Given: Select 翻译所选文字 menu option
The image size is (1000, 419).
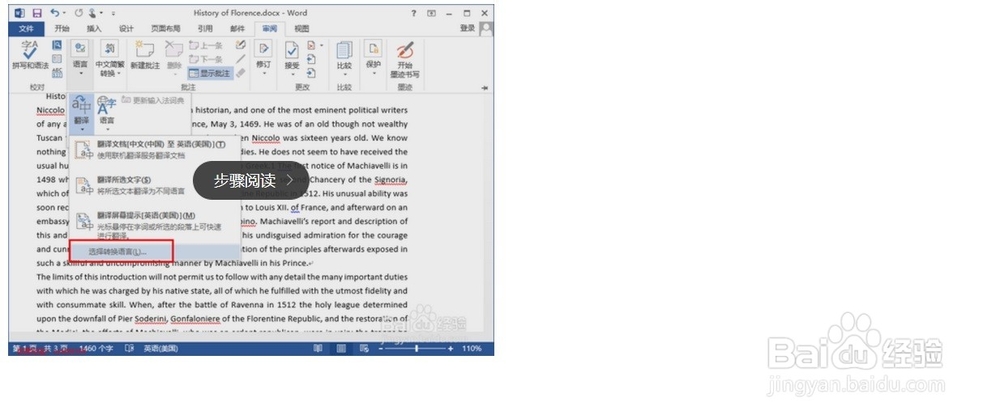Looking at the screenshot, I should click(x=154, y=186).
